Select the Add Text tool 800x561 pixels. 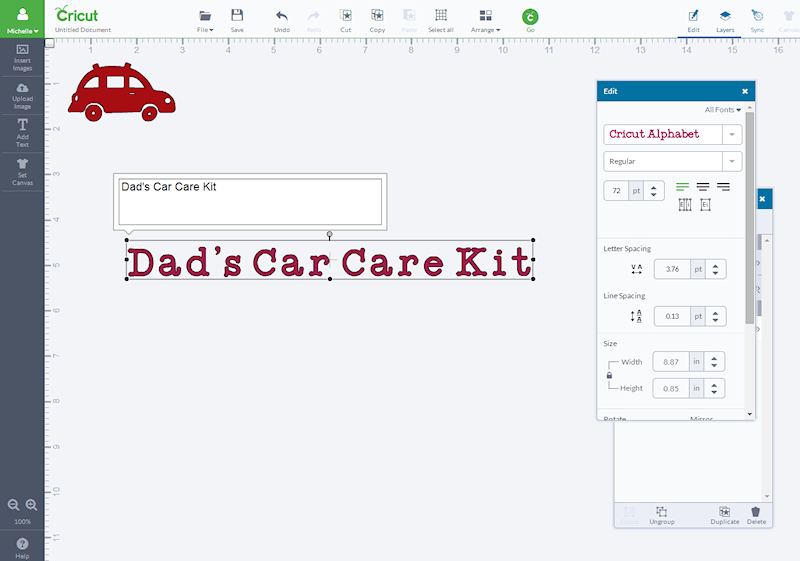point(22,134)
